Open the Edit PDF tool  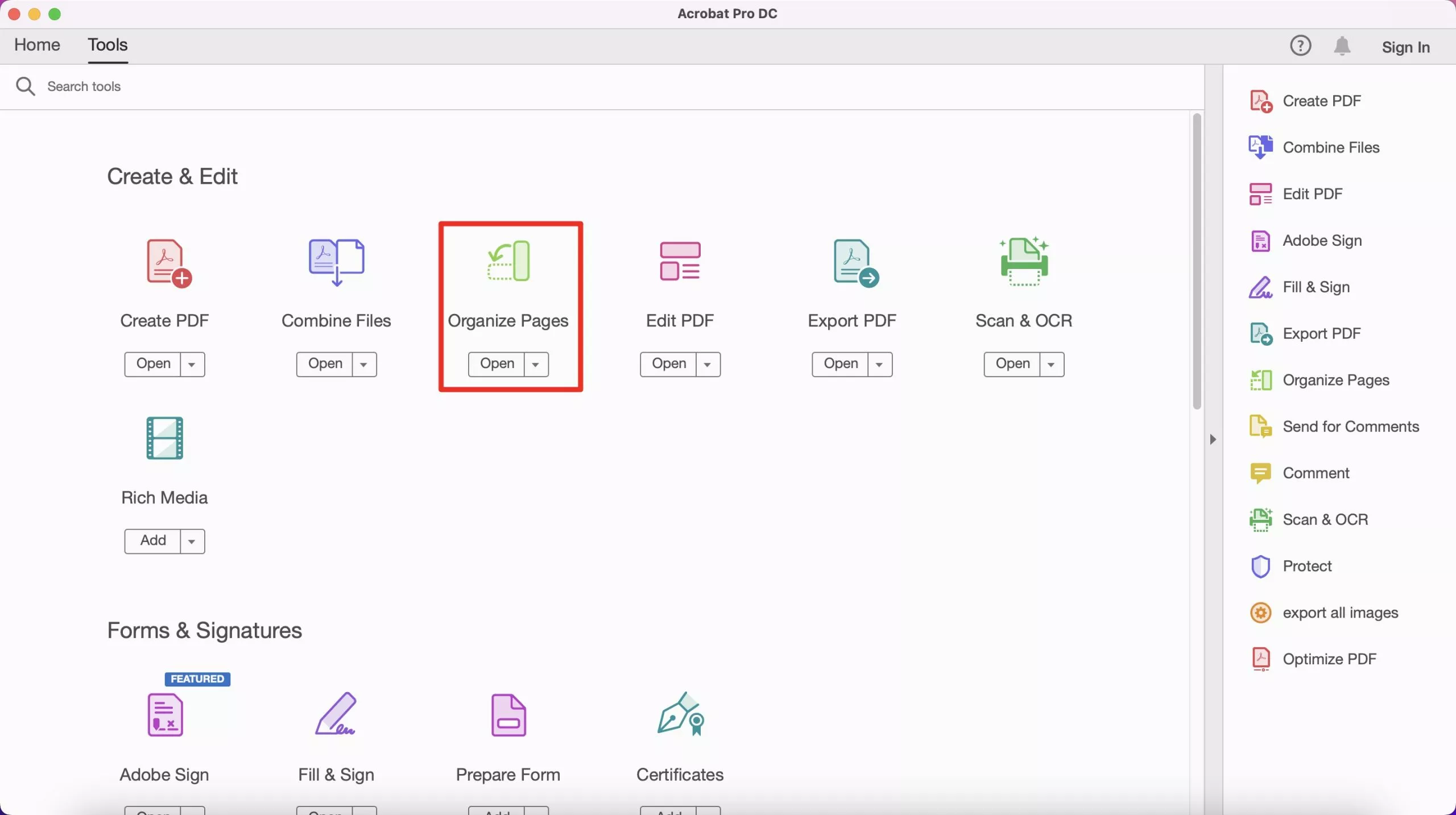(x=668, y=363)
